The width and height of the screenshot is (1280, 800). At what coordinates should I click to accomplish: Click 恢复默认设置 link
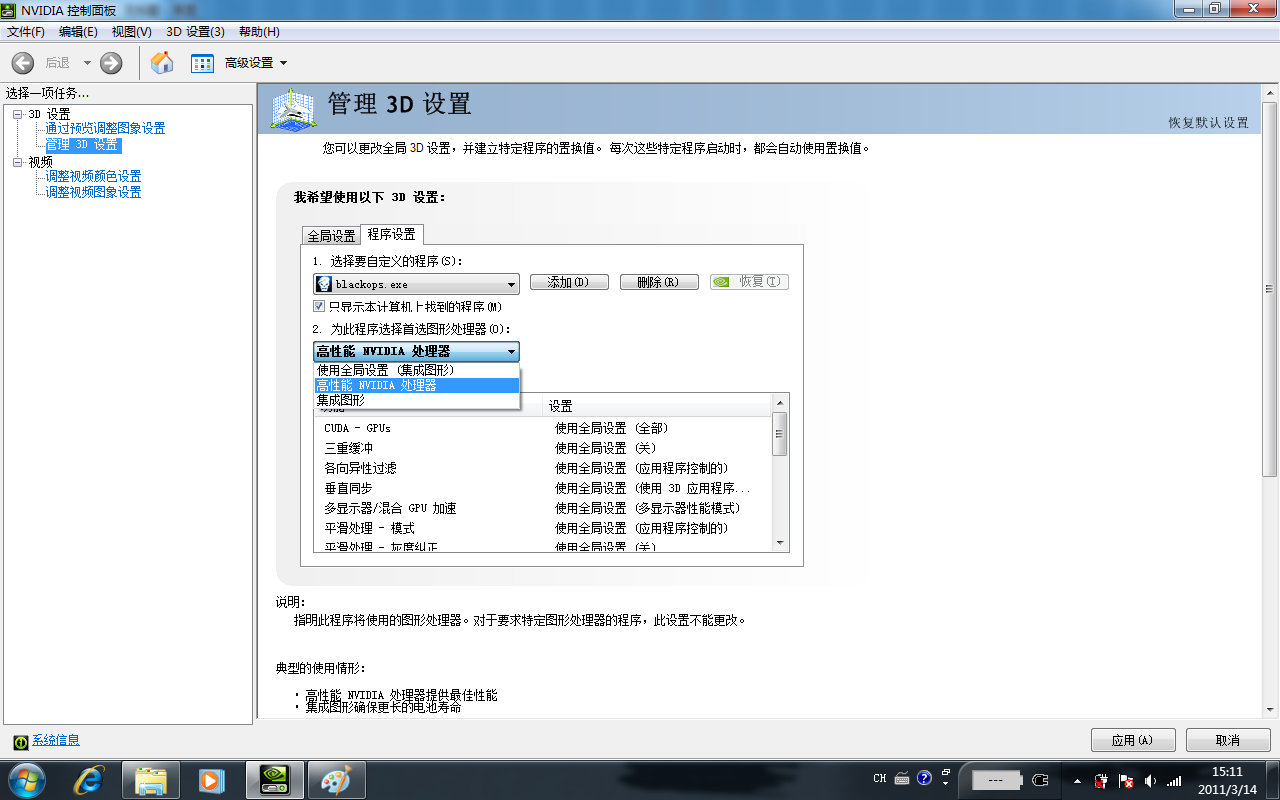coord(1209,122)
